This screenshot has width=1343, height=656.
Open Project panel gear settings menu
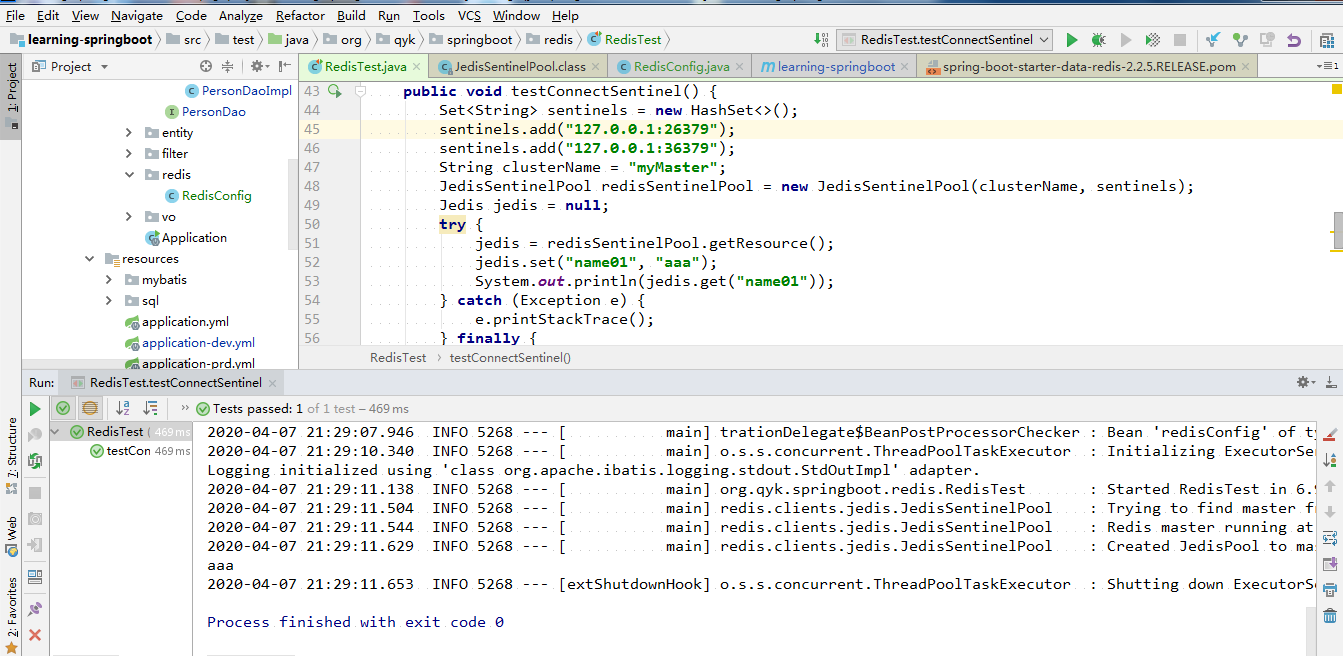(259, 66)
